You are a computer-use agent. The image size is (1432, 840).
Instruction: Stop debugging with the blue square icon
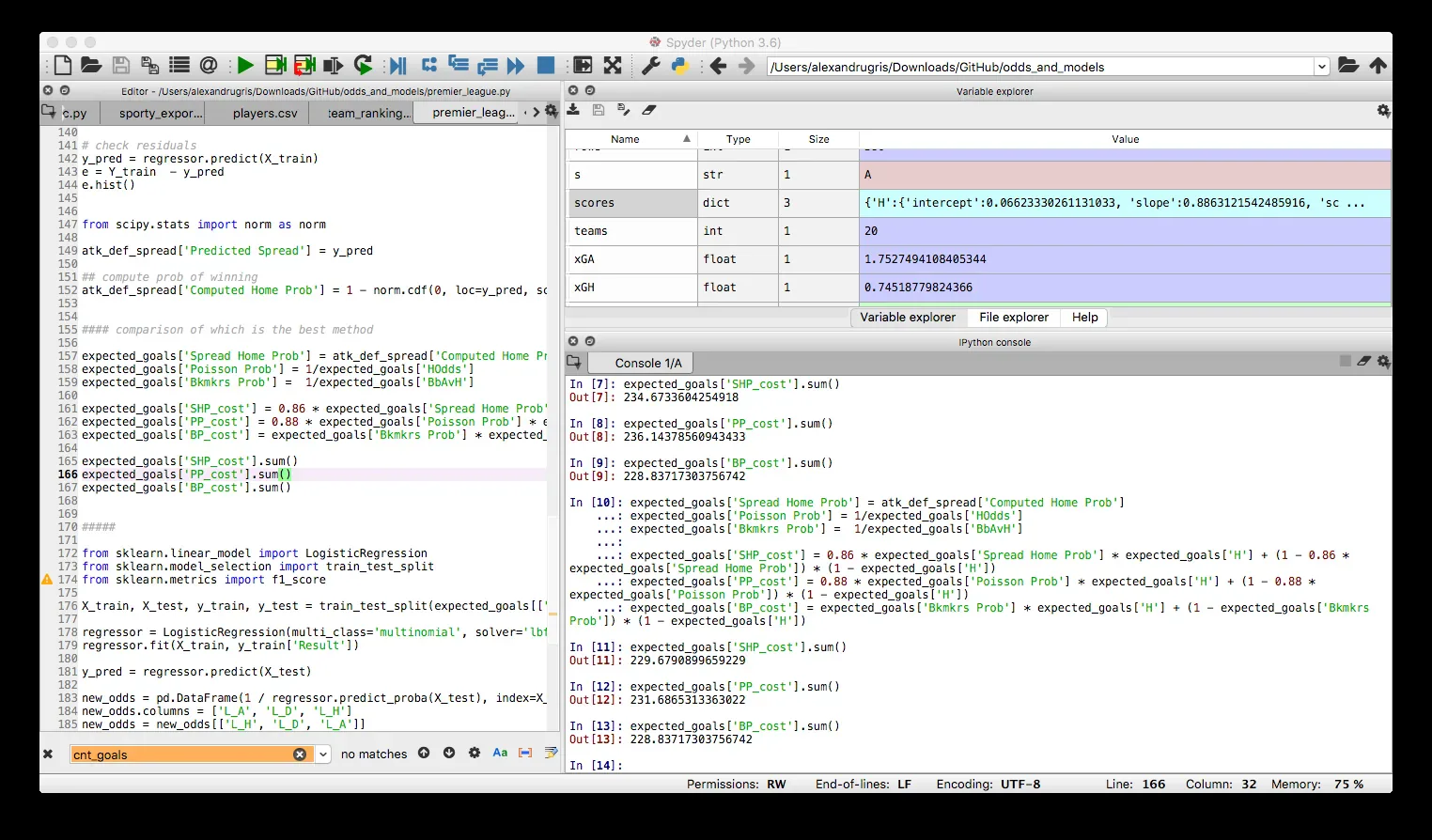pos(545,66)
